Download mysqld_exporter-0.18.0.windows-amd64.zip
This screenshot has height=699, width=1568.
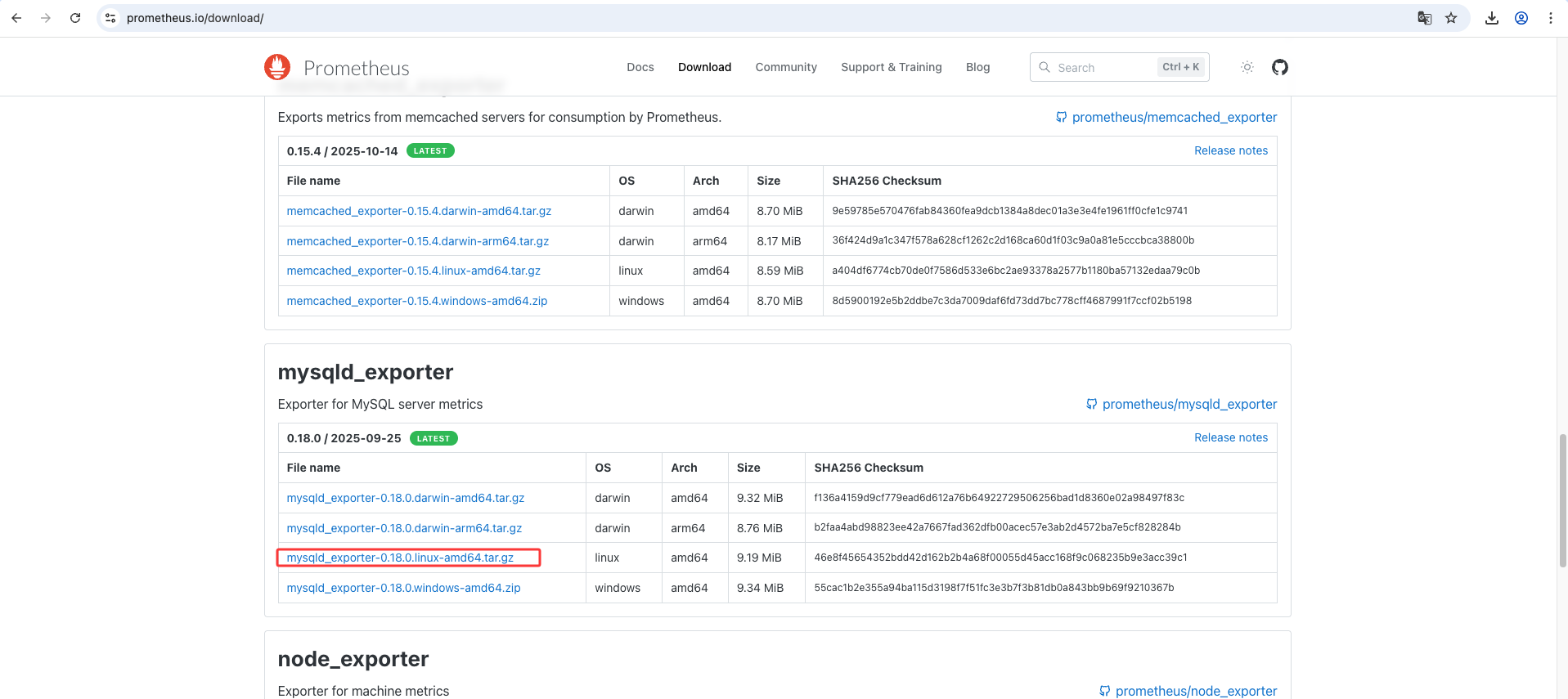(x=403, y=588)
